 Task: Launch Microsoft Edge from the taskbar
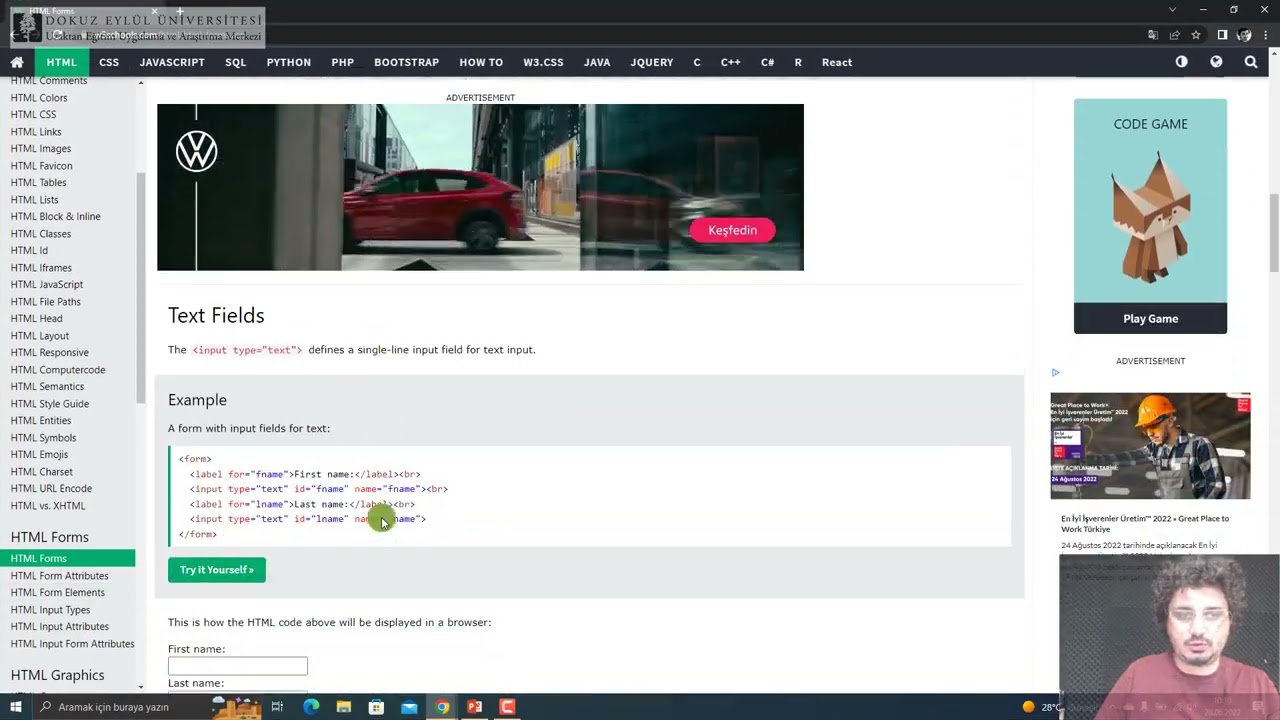[311, 707]
